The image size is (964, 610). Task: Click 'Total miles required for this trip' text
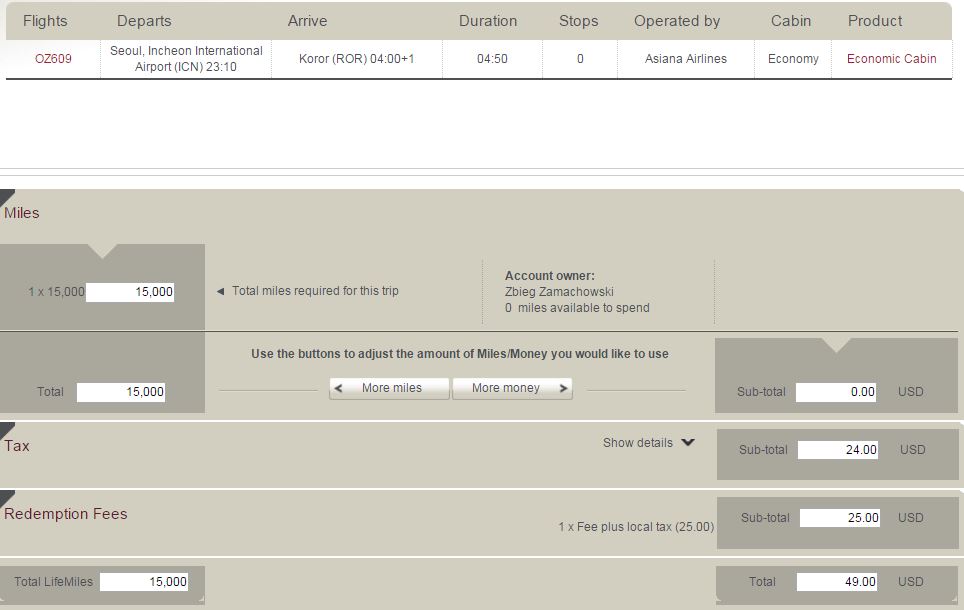point(315,291)
